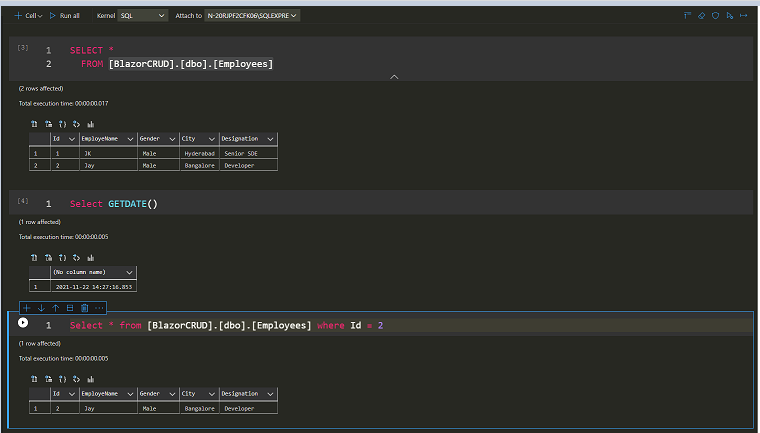Toggle the notebook Trusted shield icon

click(x=715, y=16)
